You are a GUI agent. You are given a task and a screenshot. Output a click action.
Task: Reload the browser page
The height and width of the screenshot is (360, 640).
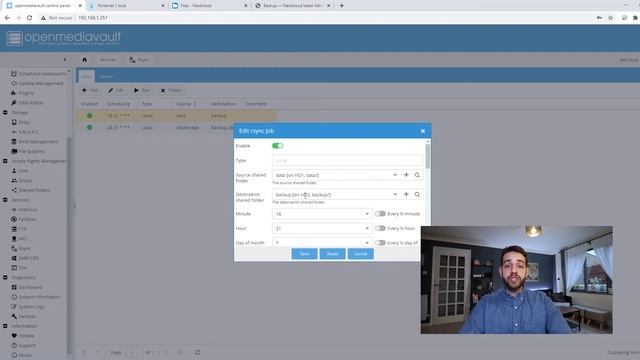pos(29,18)
